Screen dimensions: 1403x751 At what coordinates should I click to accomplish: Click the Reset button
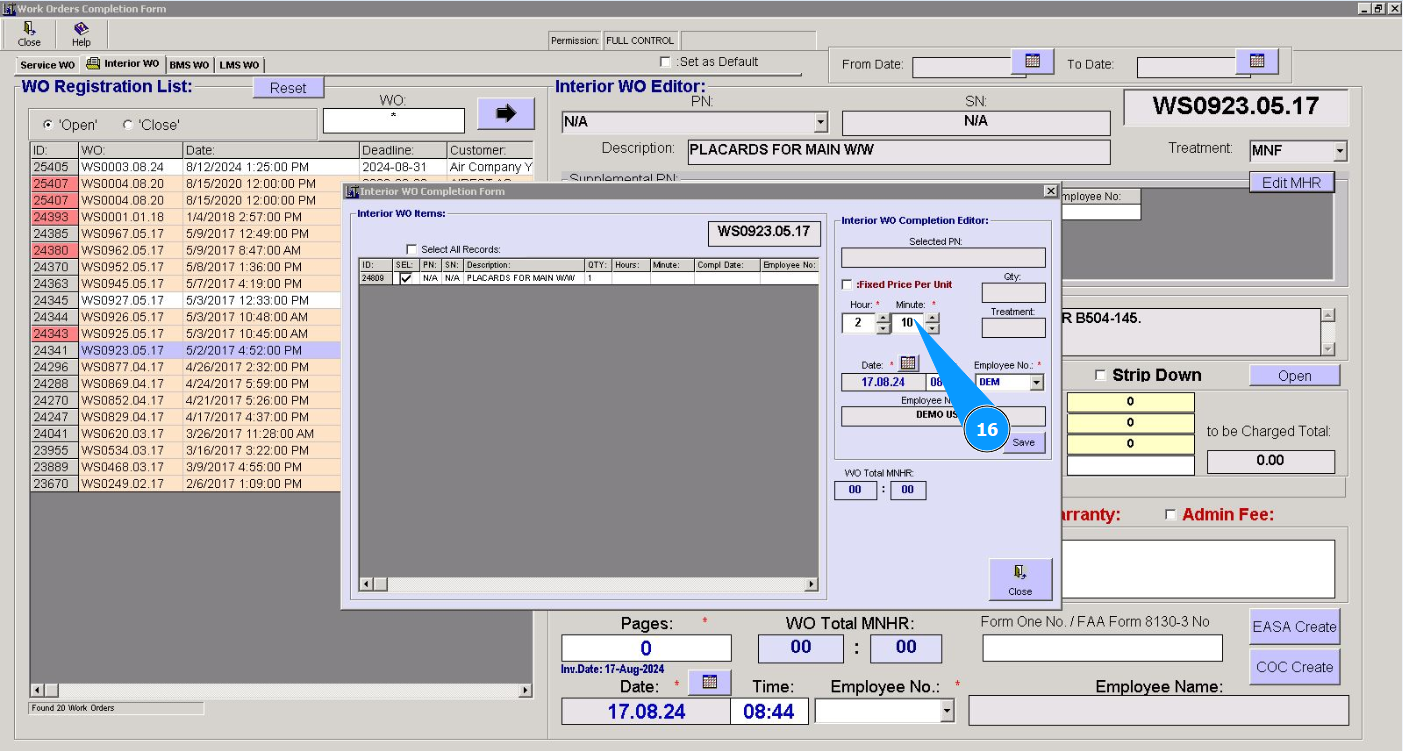tap(288, 88)
